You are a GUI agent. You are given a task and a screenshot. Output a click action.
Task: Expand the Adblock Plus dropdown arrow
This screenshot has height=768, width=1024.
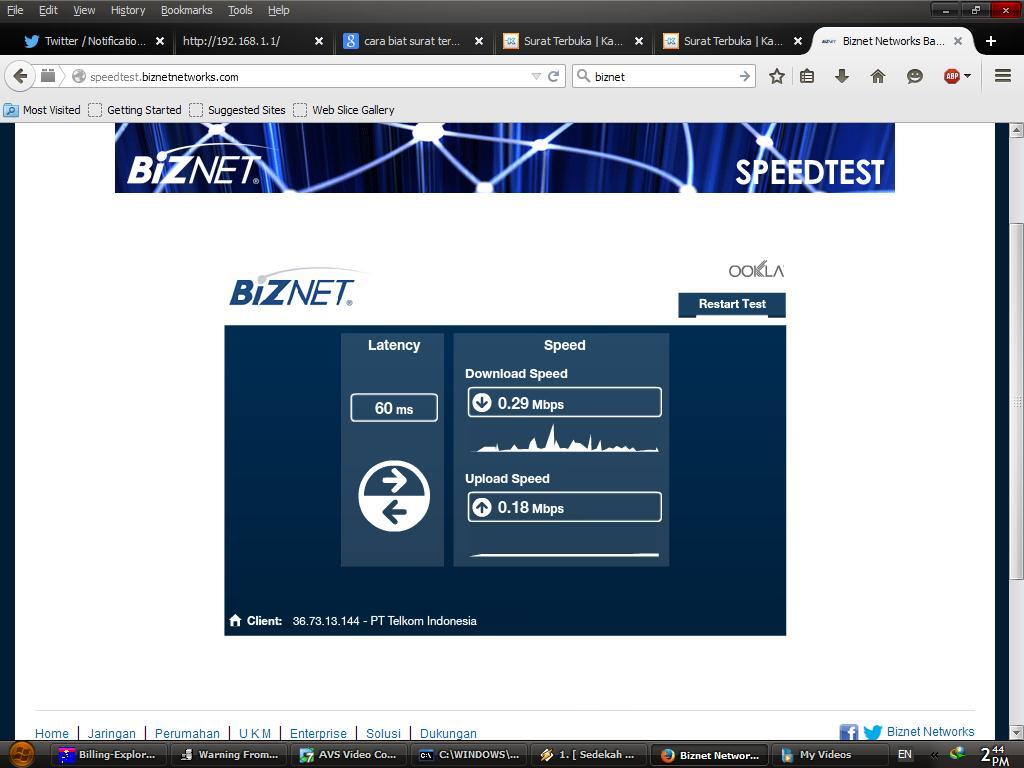968,76
